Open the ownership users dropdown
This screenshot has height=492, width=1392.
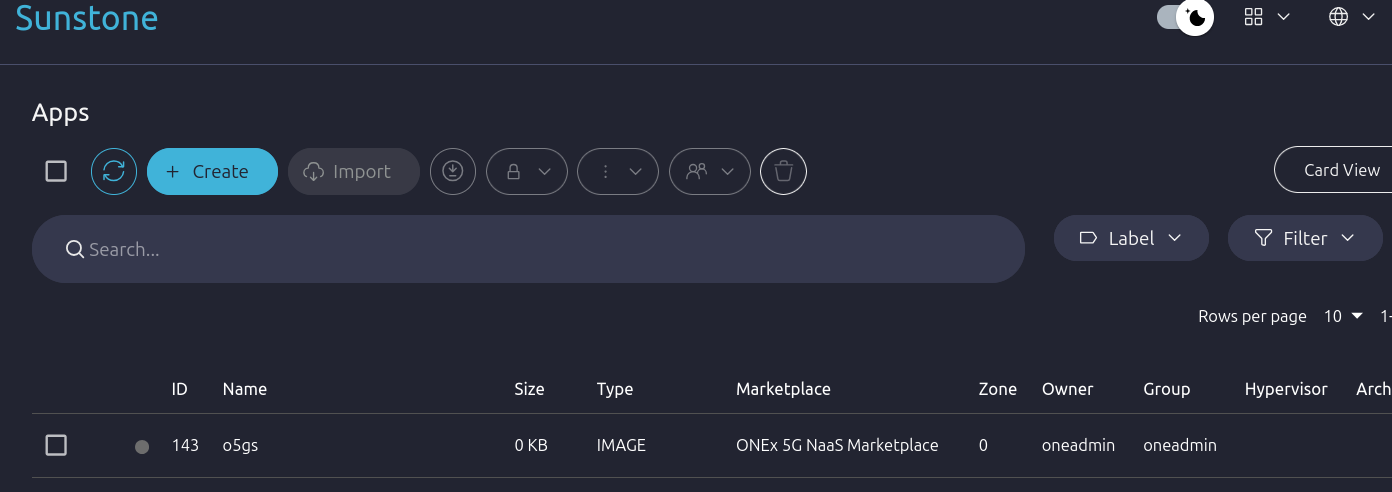coord(710,171)
